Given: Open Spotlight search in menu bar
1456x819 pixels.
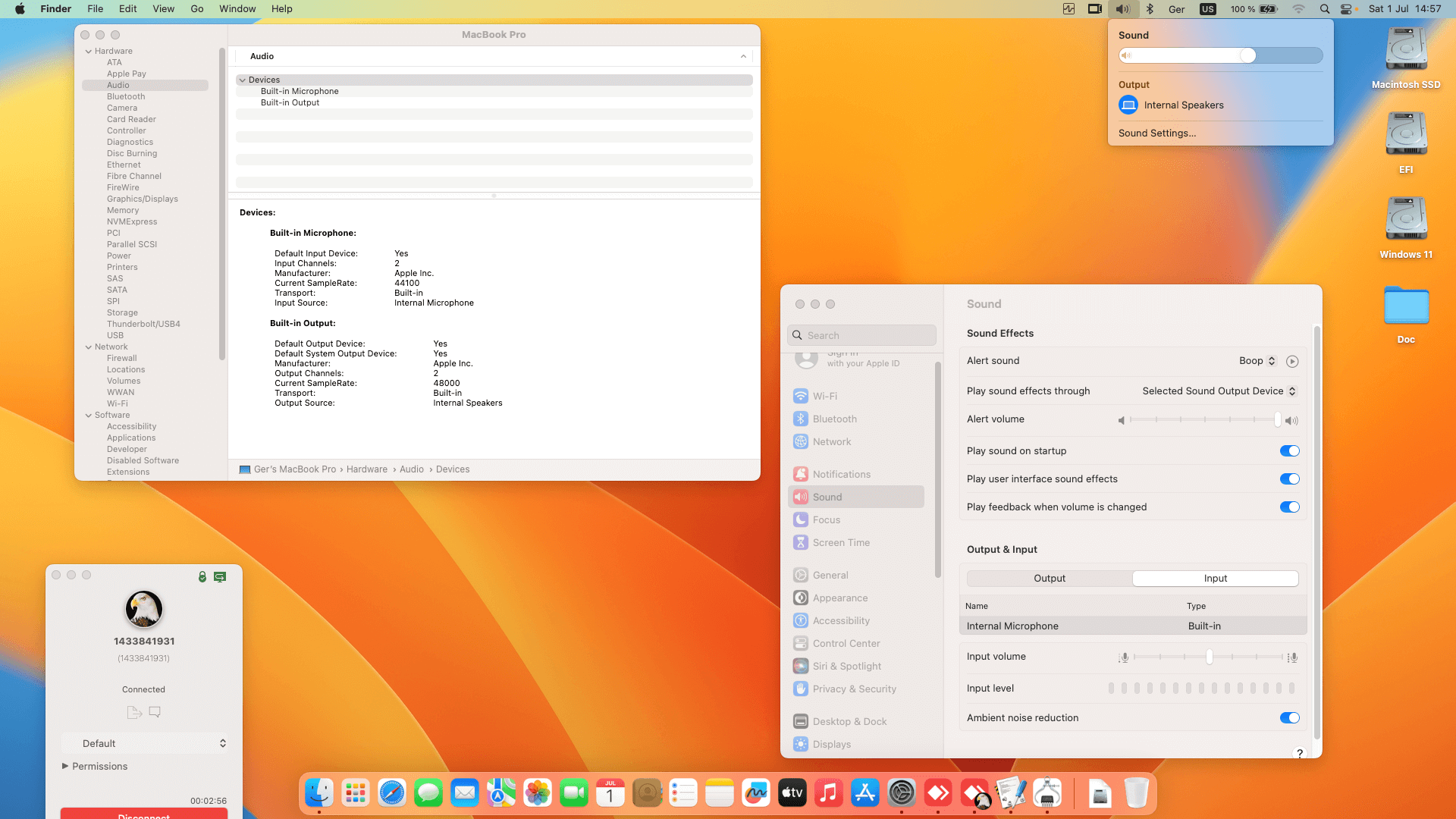Looking at the screenshot, I should [1325, 9].
